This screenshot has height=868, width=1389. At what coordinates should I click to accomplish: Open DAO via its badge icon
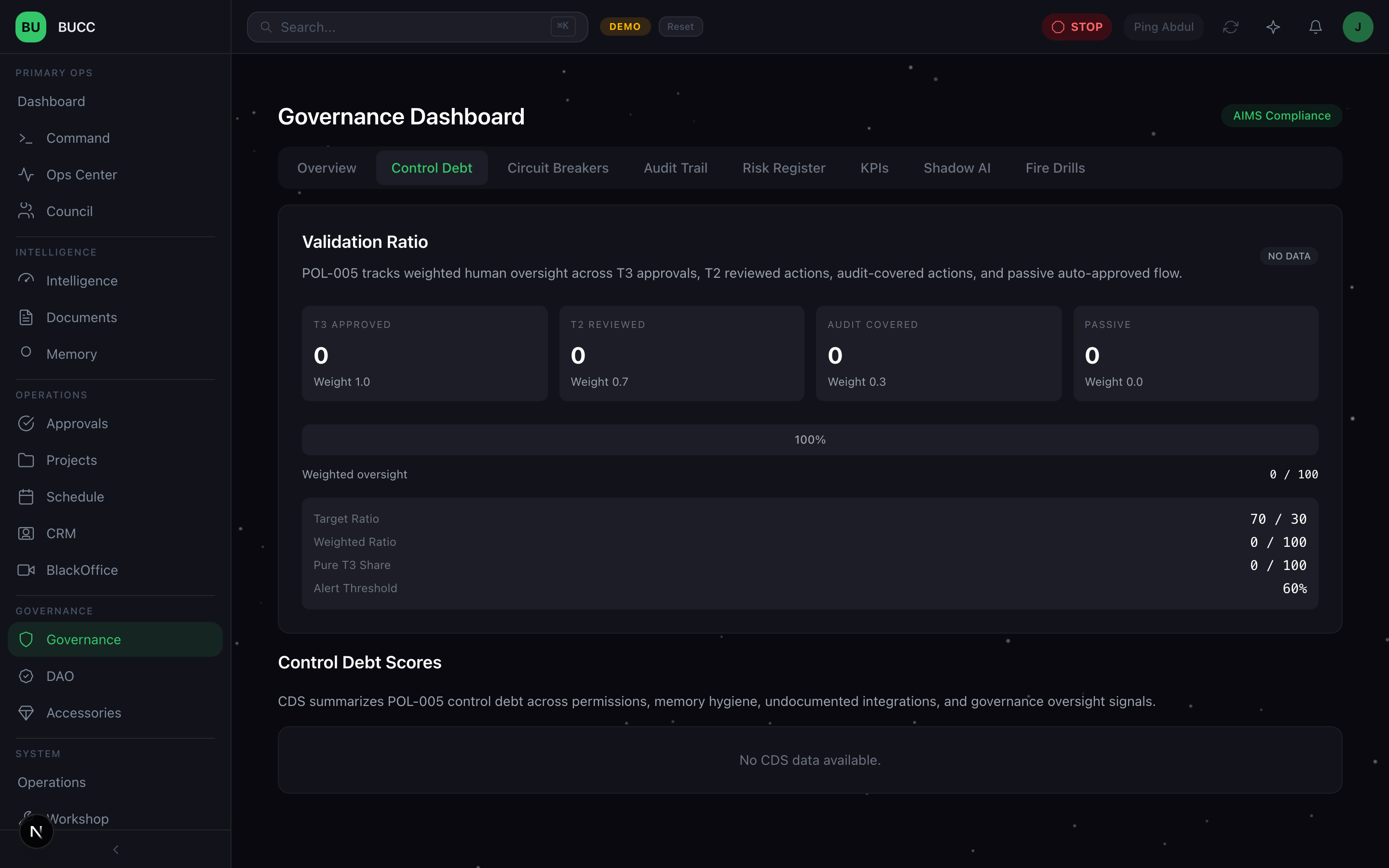pos(26,676)
